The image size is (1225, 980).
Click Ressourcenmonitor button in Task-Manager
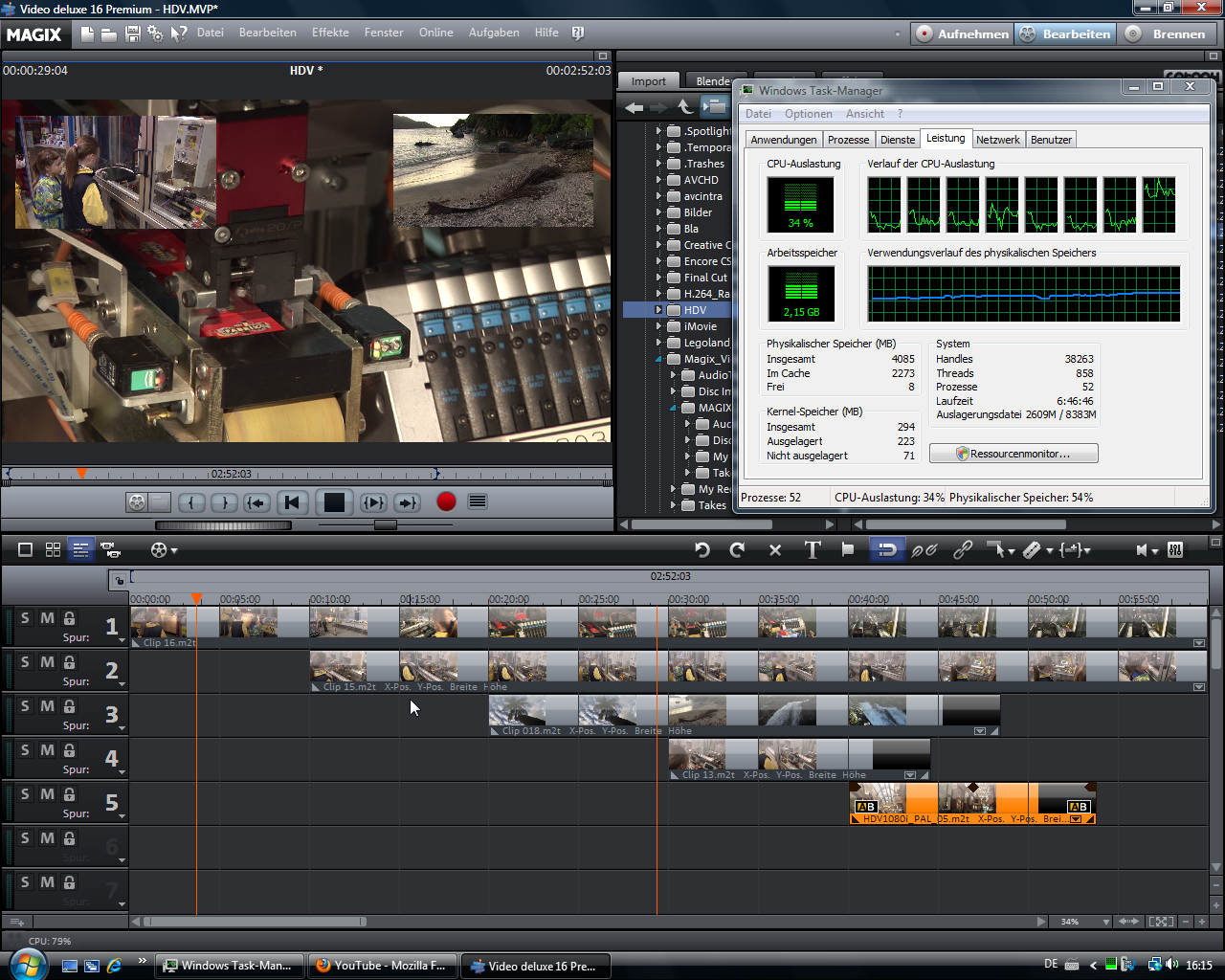point(1013,454)
